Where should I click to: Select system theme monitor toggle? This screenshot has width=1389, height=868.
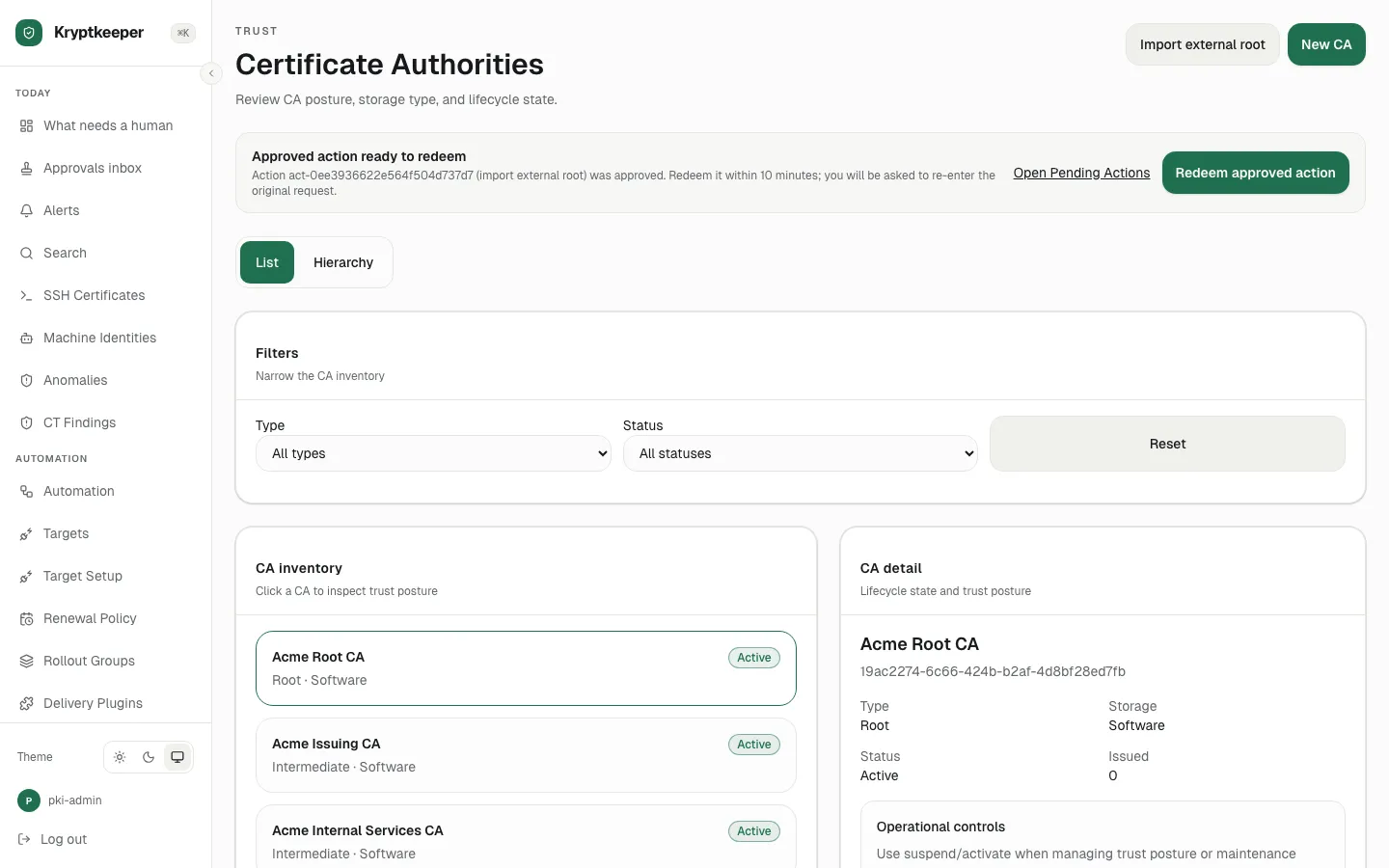tap(177, 757)
